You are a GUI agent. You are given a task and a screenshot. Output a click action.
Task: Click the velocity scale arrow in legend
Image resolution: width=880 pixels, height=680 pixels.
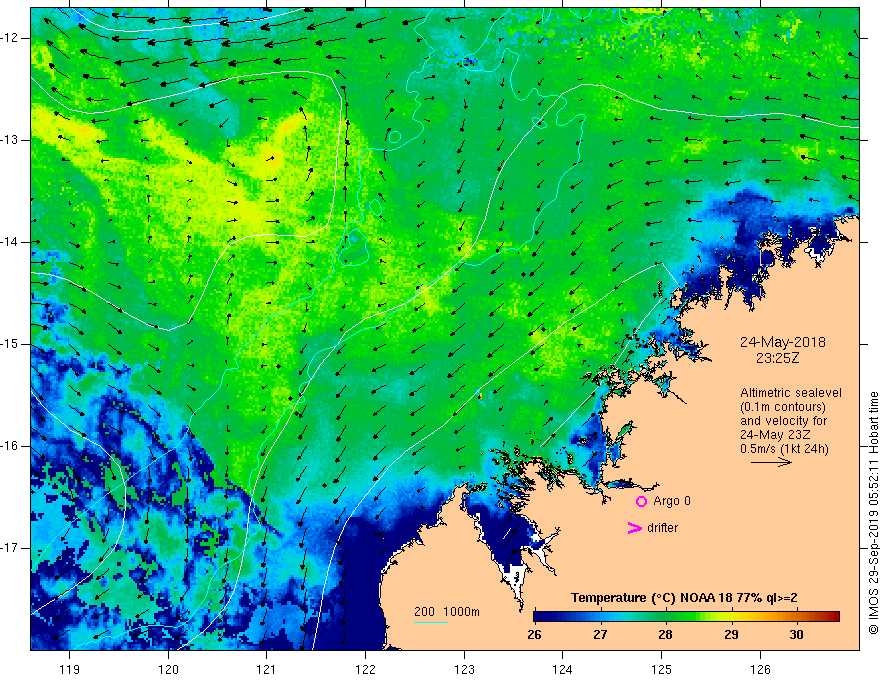coord(772,462)
